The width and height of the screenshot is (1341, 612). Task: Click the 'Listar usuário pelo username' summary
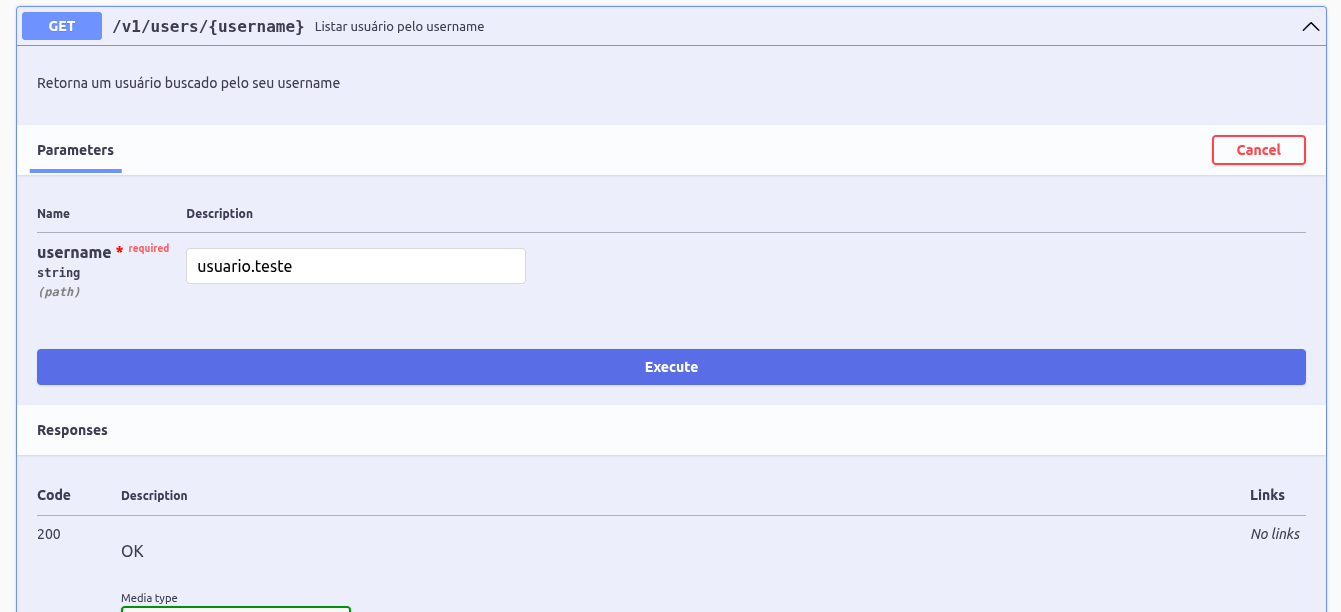click(x=399, y=27)
